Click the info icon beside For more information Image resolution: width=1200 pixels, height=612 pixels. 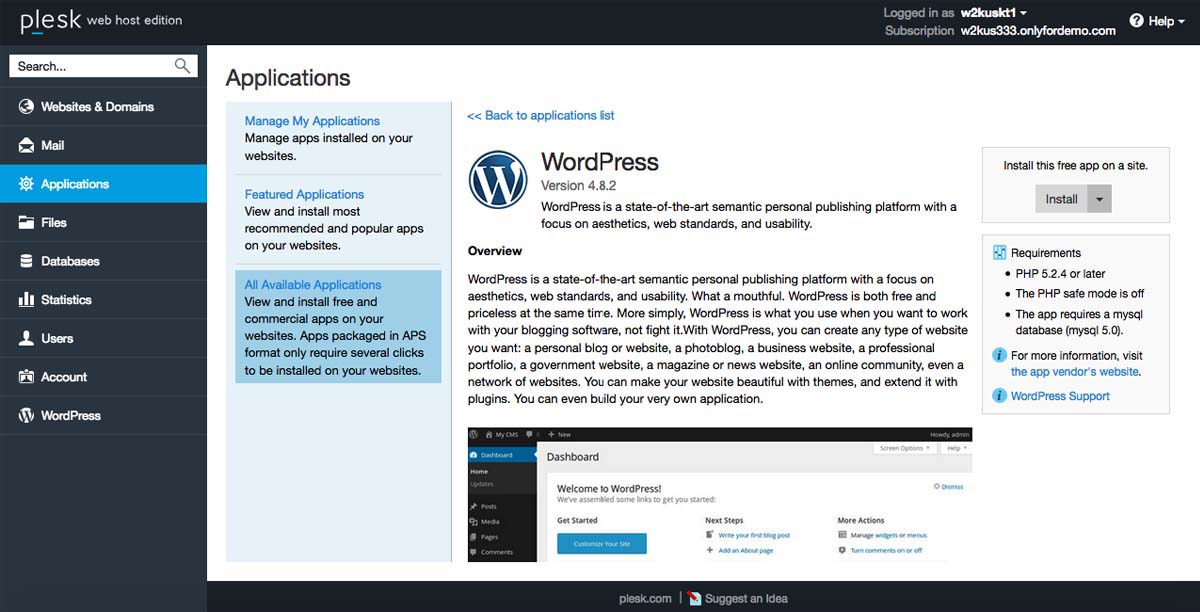click(x=999, y=355)
